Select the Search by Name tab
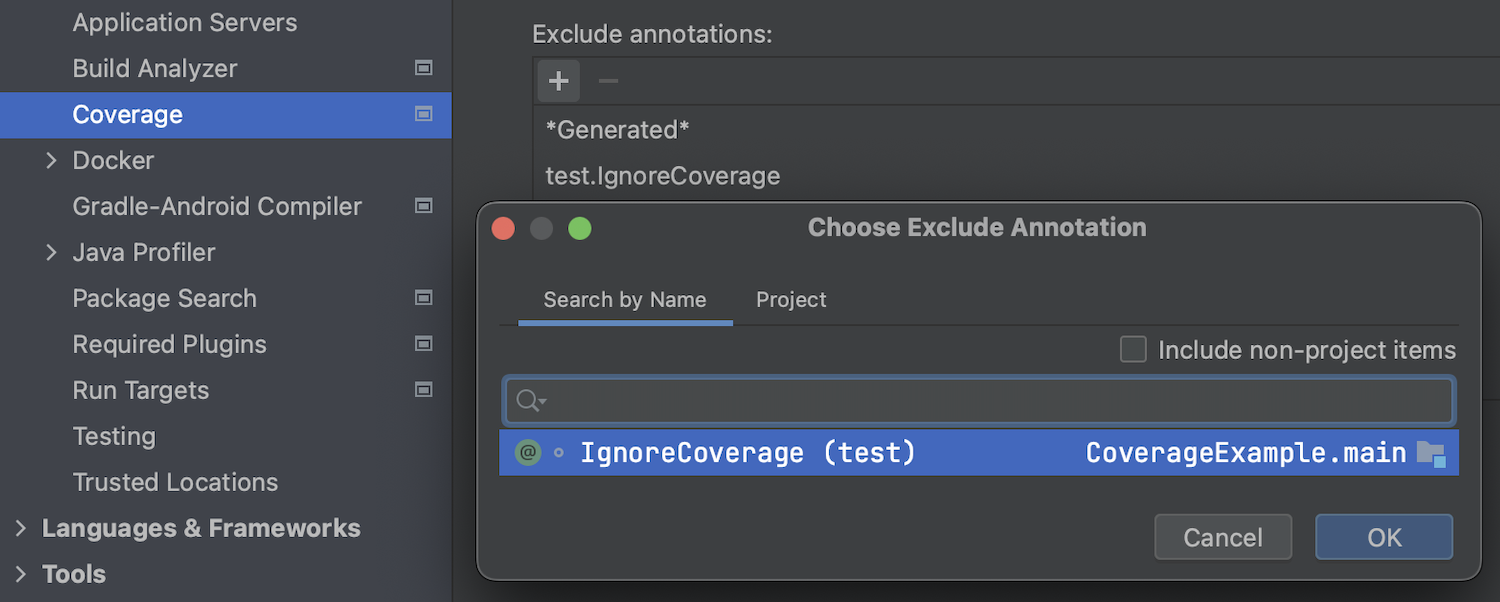1500x602 pixels. (x=625, y=300)
